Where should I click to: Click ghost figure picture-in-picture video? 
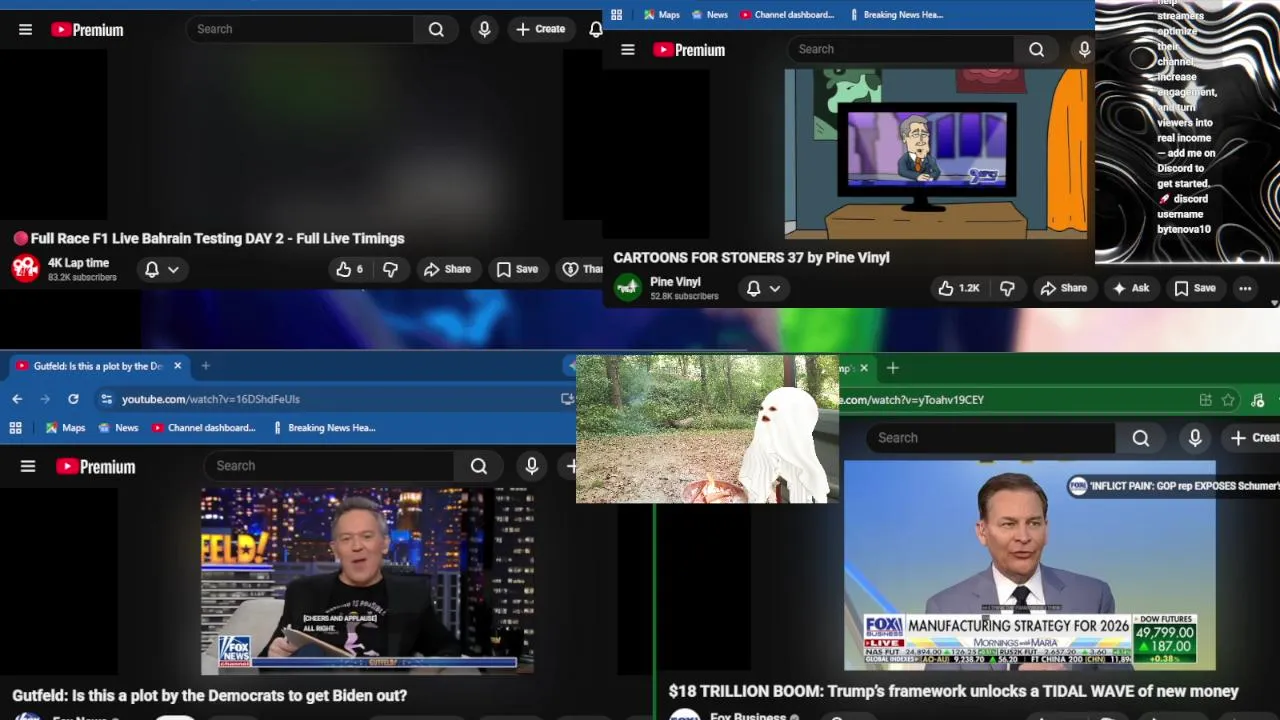pos(707,429)
